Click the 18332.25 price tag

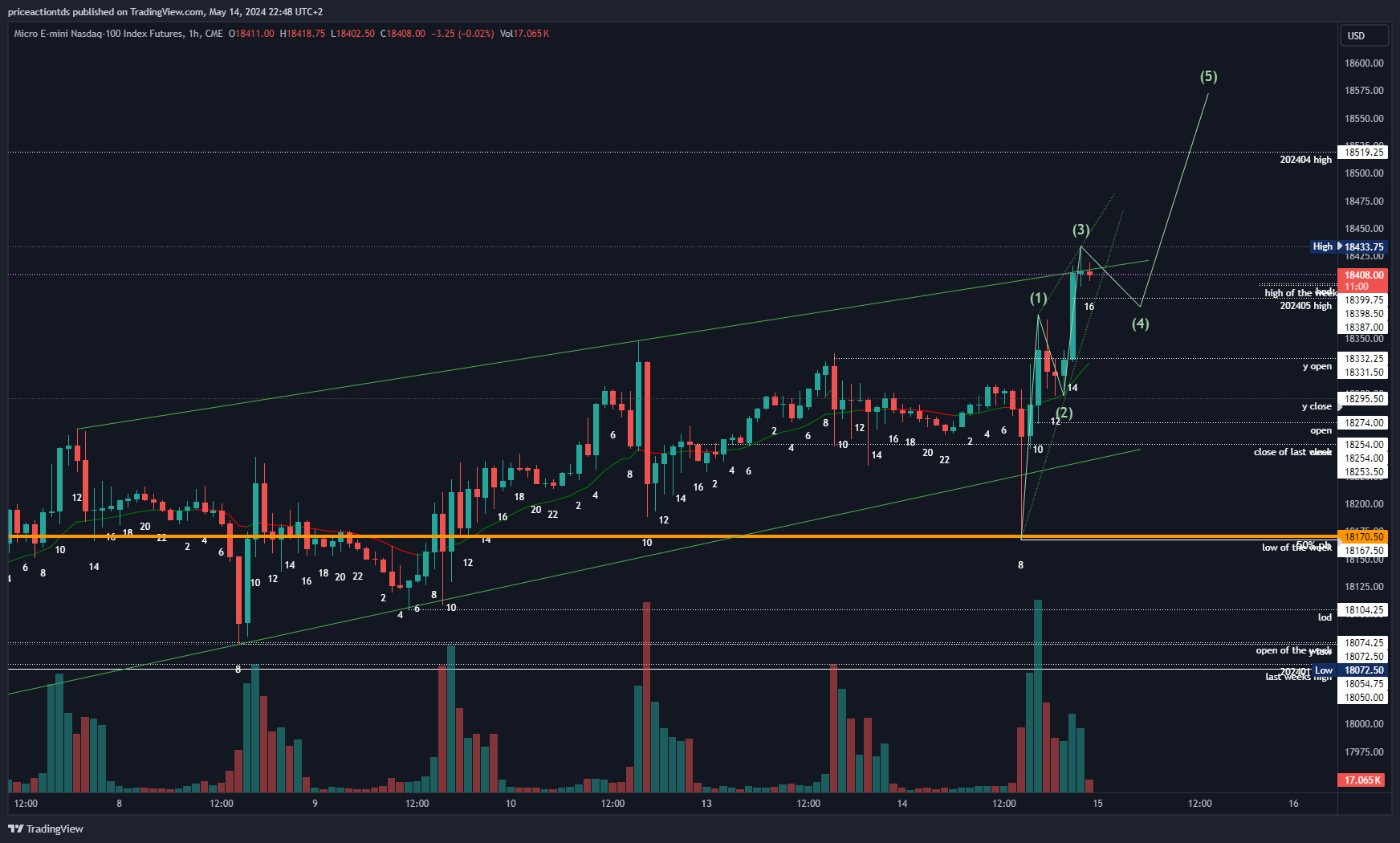coord(1364,358)
